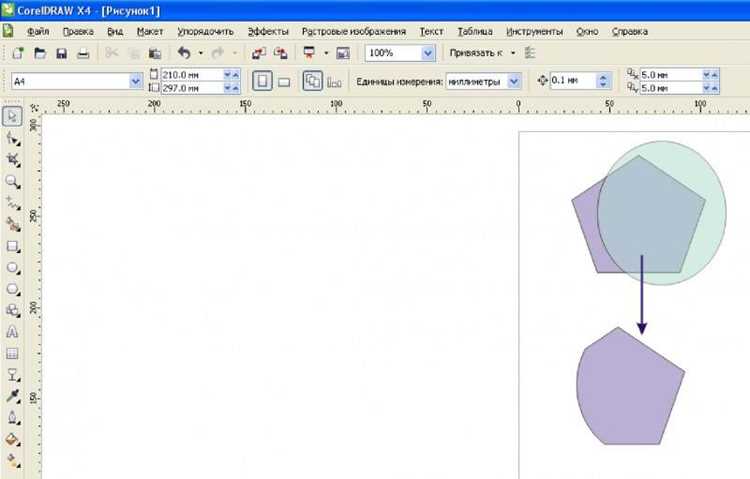
Task: Select the Ellipse tool
Action: [x=12, y=267]
